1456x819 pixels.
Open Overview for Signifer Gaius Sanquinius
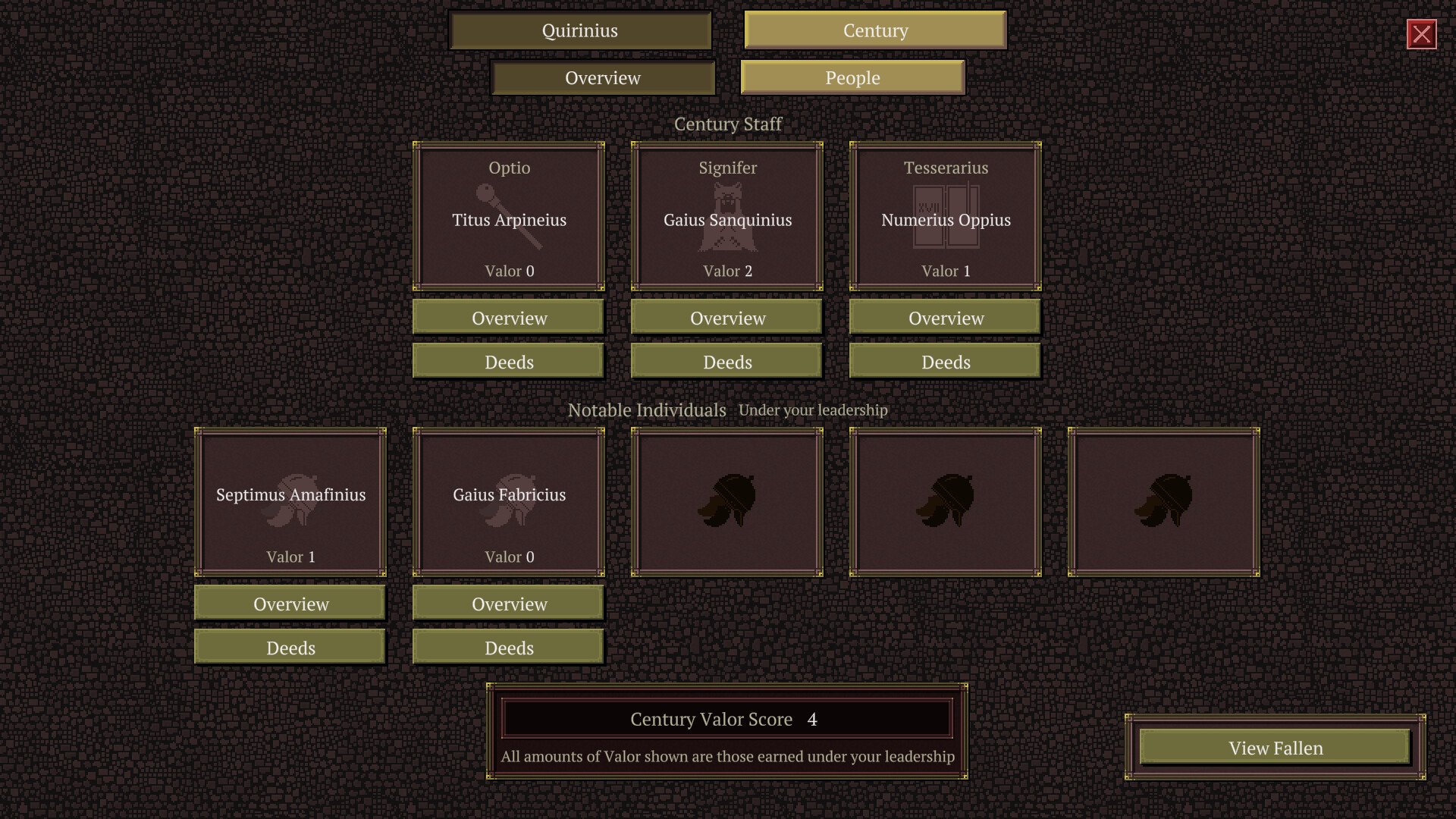click(726, 318)
